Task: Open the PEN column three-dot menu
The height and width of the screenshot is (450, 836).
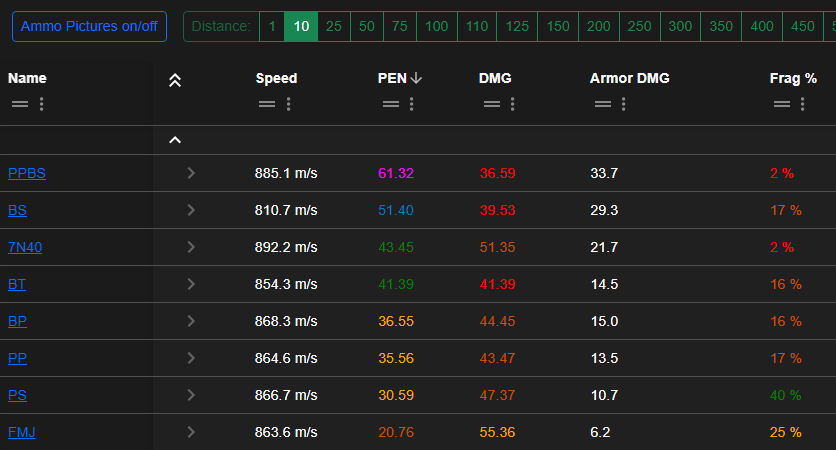Action: point(412,104)
